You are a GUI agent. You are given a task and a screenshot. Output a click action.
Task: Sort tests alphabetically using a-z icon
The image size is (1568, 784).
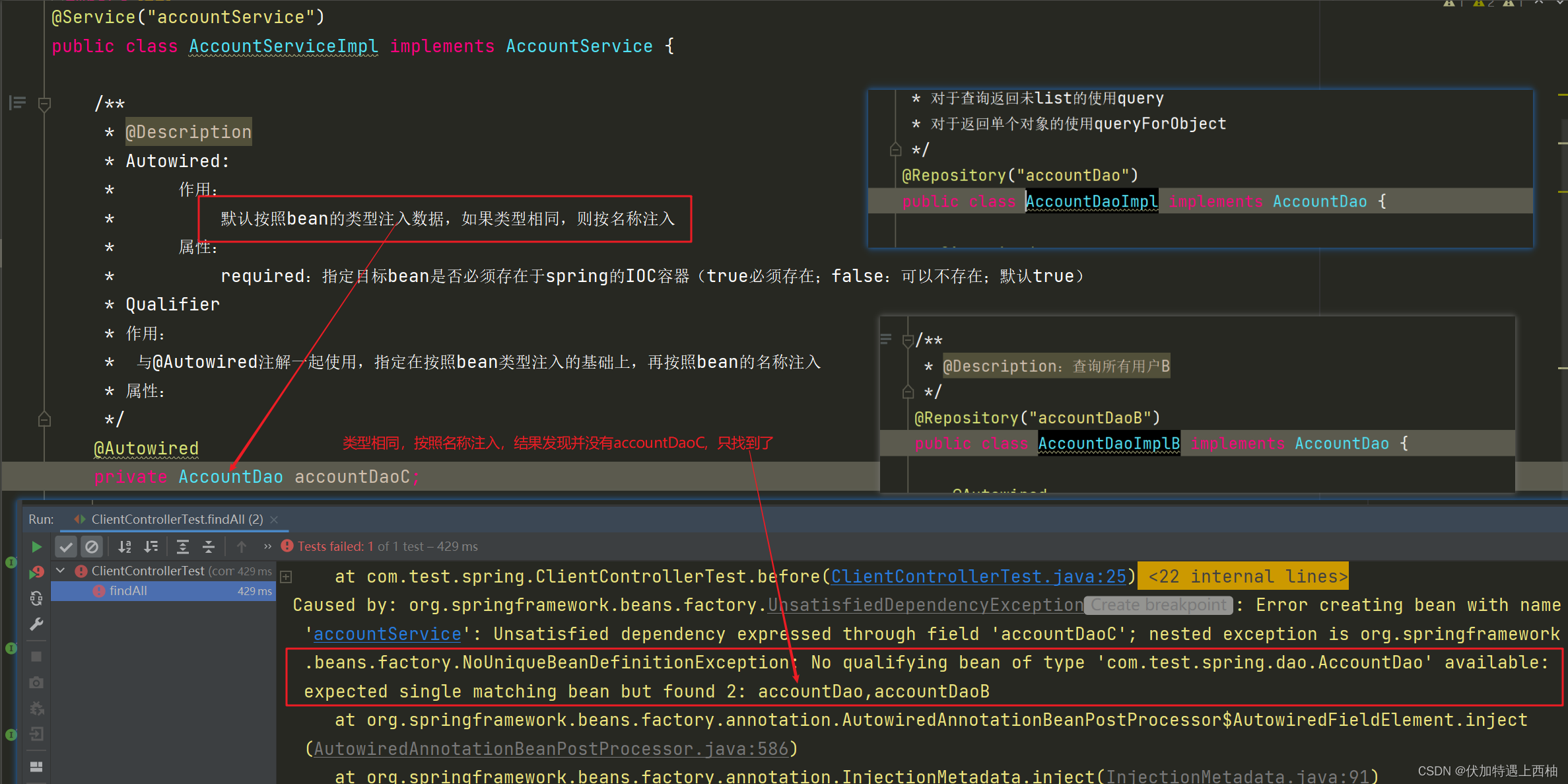(125, 547)
